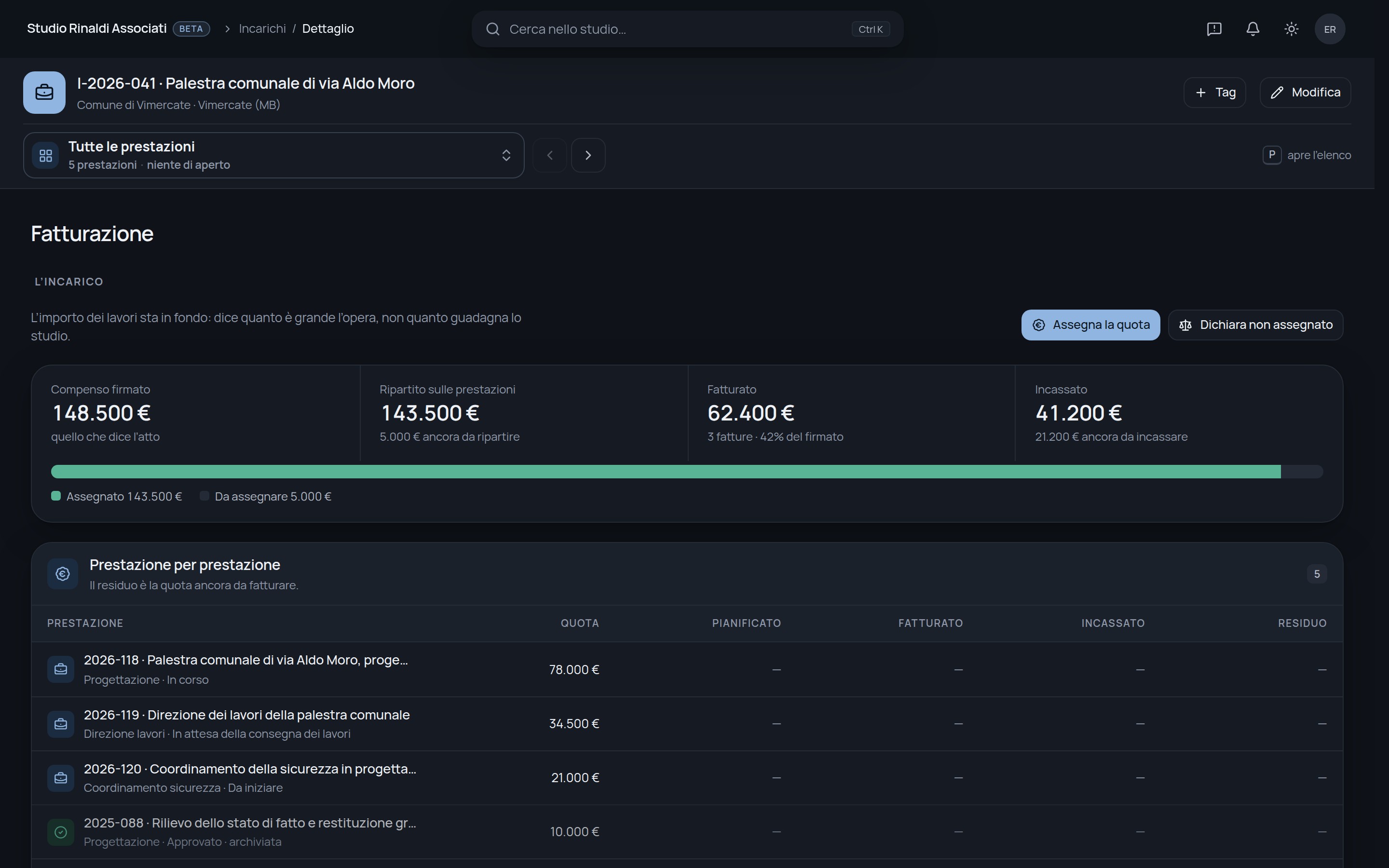Click the P shortcut key badge
Screen dimensions: 1389x868
tap(1271, 155)
